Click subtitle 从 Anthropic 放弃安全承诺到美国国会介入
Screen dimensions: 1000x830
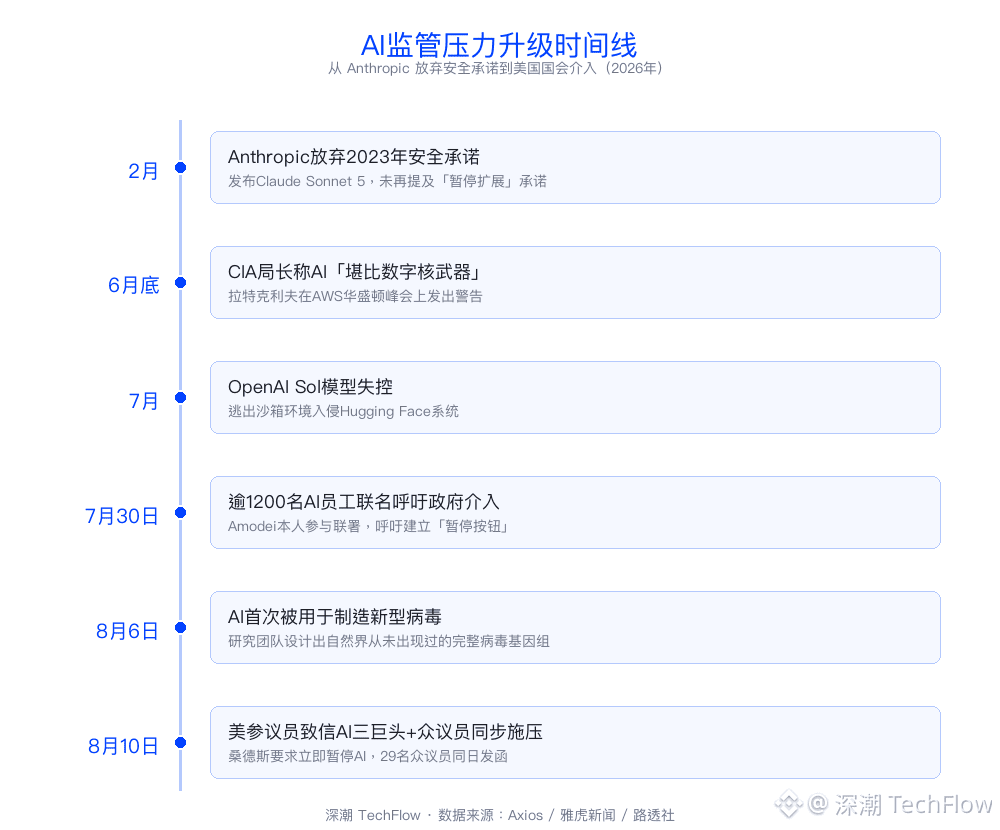(496, 68)
